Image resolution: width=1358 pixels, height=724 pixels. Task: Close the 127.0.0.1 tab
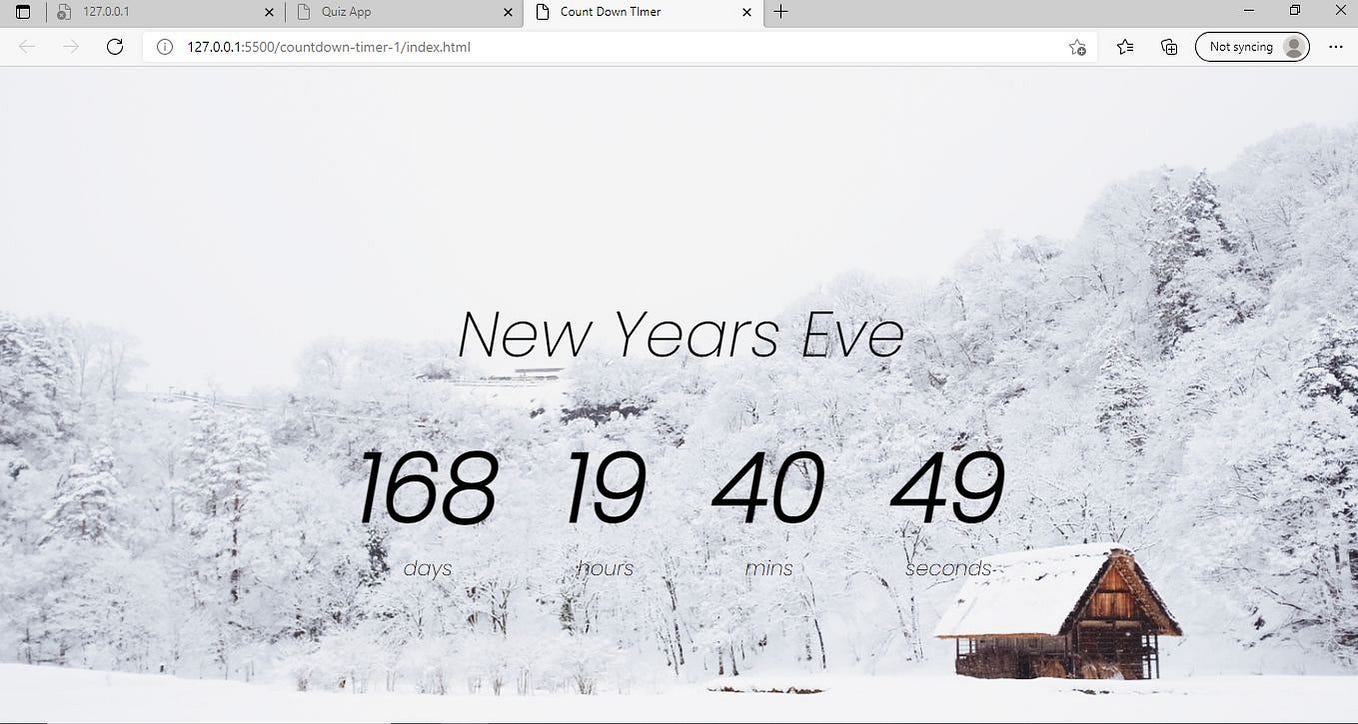click(x=268, y=12)
